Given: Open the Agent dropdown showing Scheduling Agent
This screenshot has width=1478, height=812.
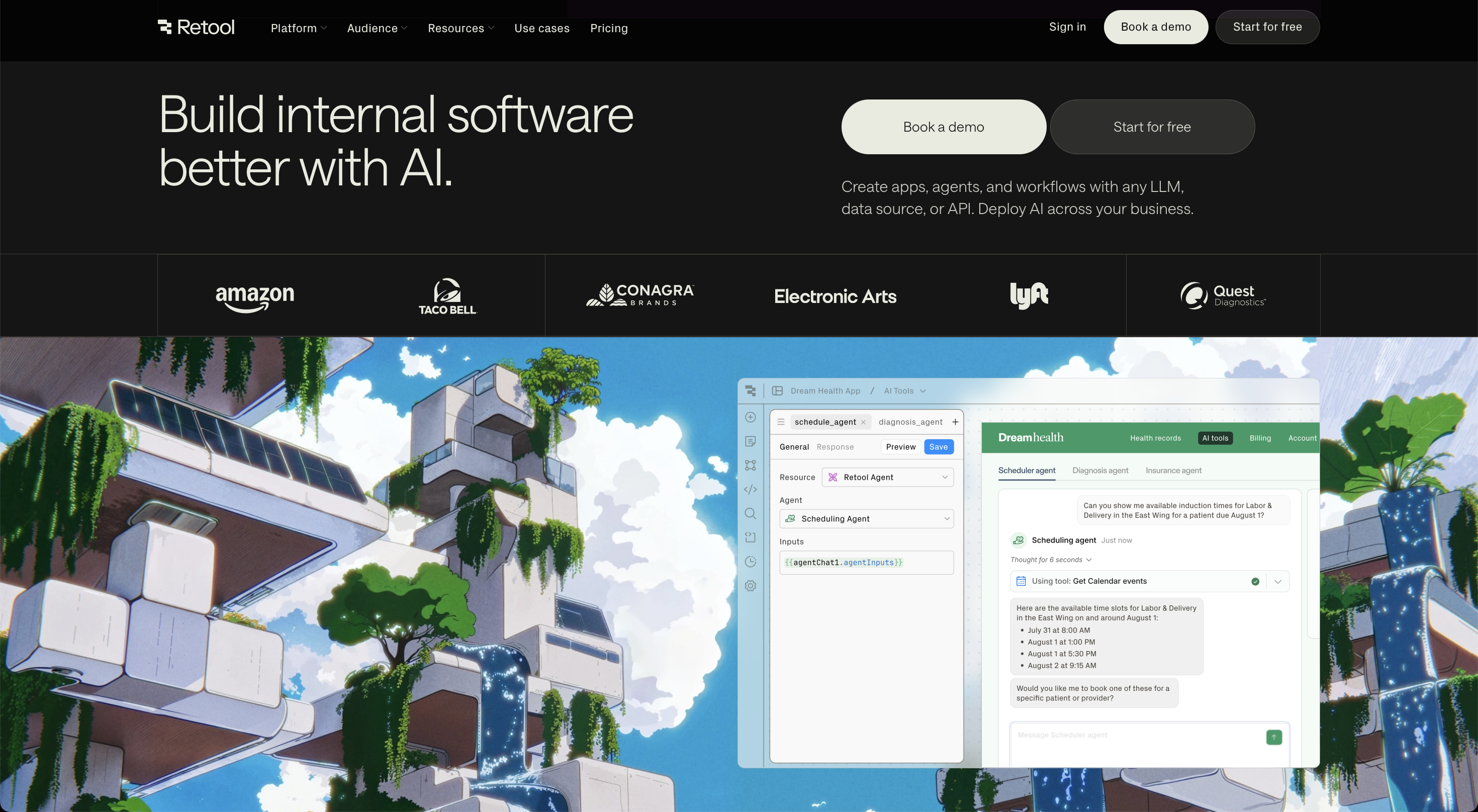Looking at the screenshot, I should point(866,519).
